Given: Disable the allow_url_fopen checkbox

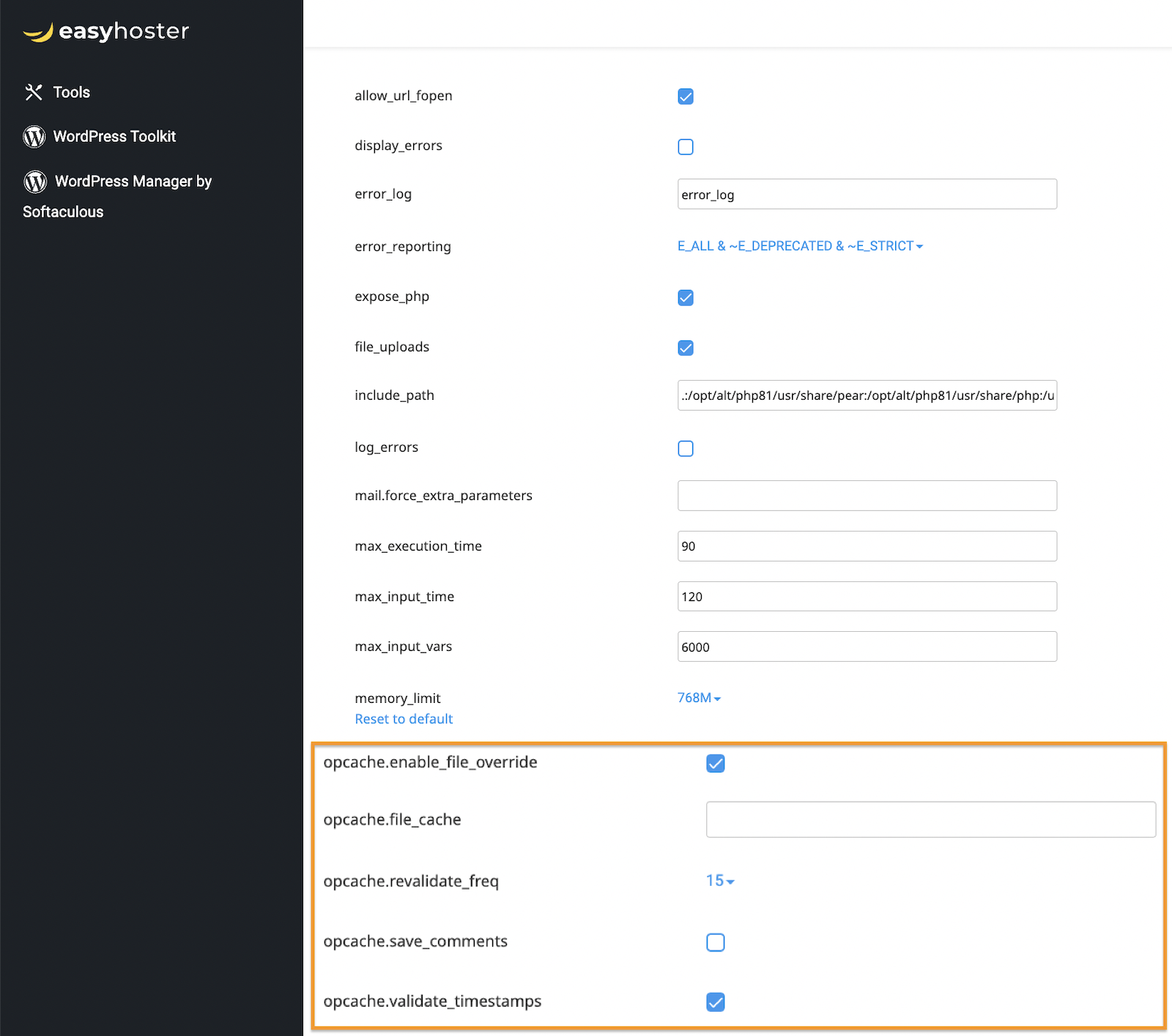Looking at the screenshot, I should point(686,97).
